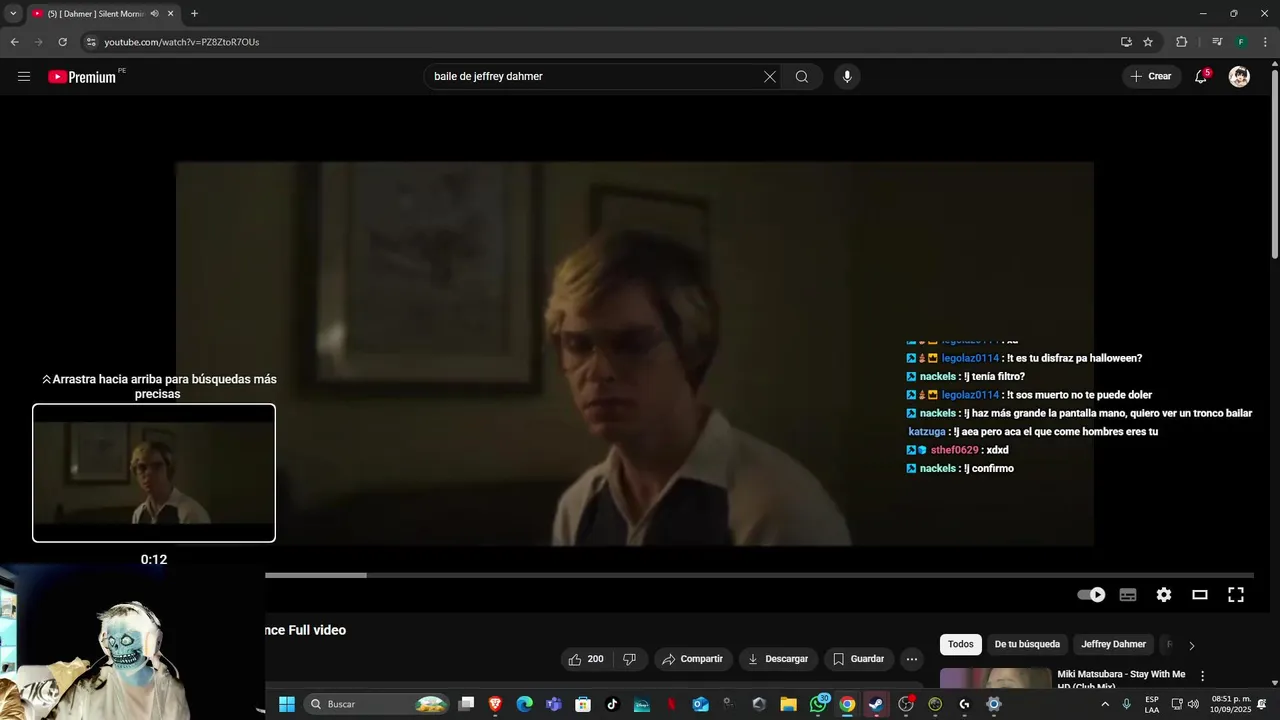
Task: Open File Explorer from taskbar
Action: tap(788, 704)
